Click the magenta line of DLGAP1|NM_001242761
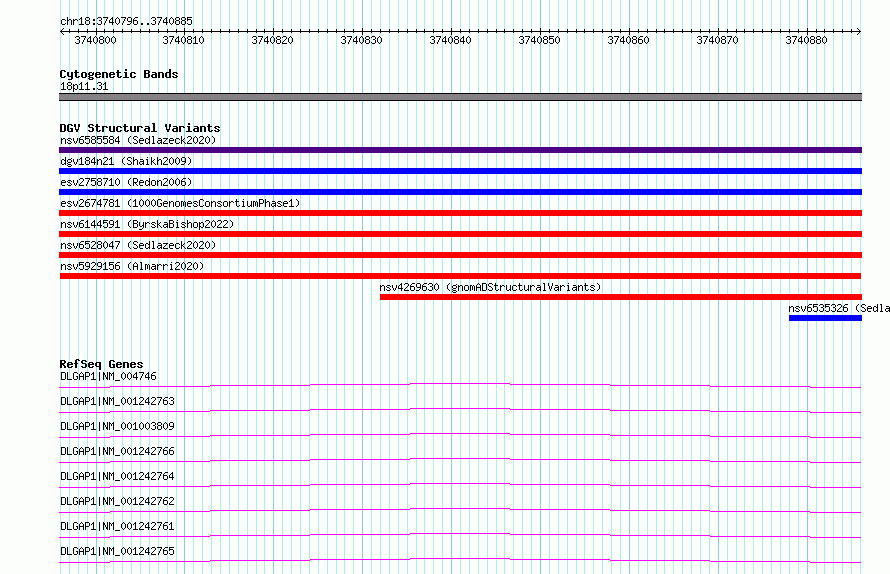The width and height of the screenshot is (890, 574). coord(460,535)
